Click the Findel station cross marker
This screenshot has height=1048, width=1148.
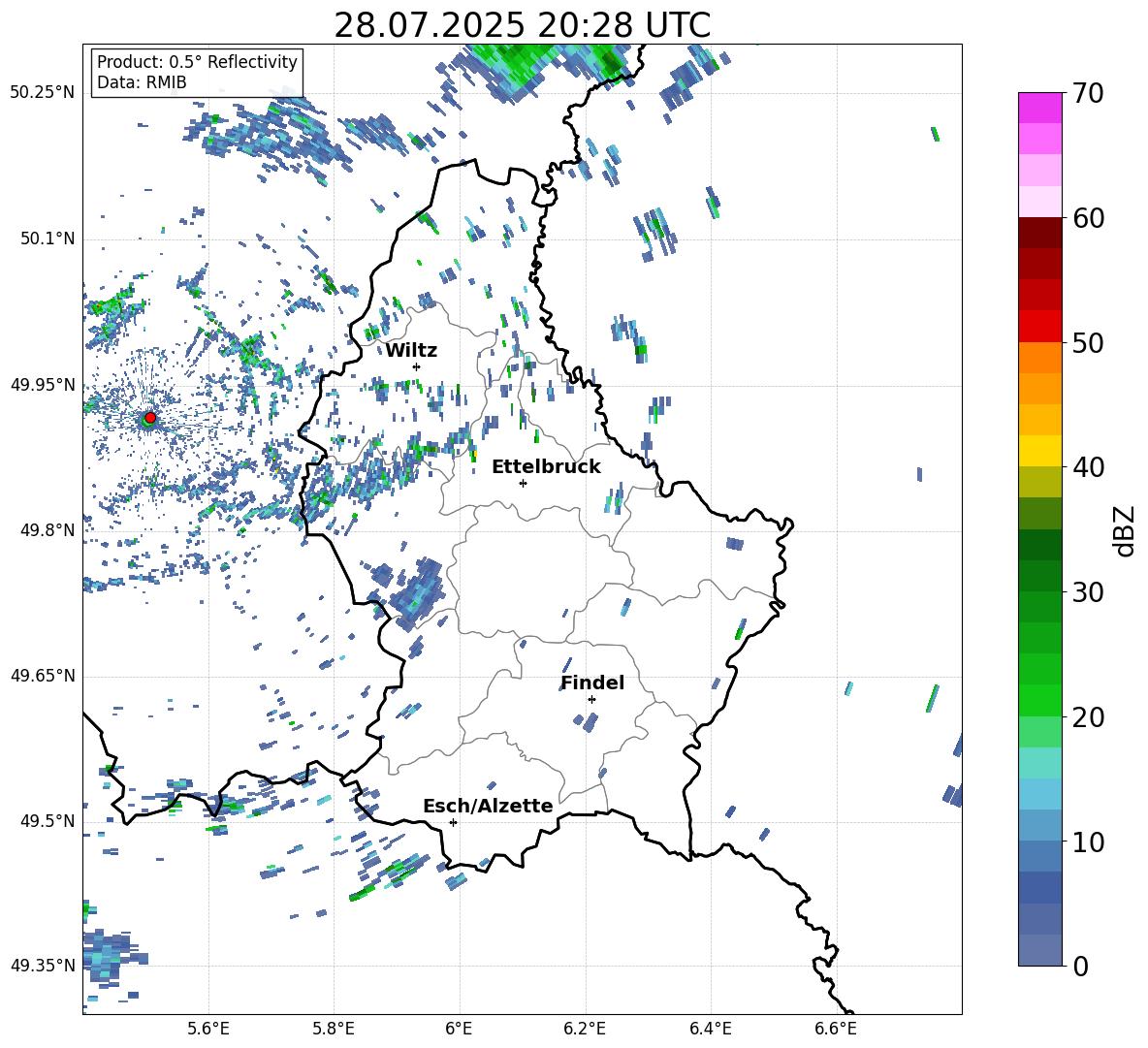pyautogui.click(x=591, y=700)
